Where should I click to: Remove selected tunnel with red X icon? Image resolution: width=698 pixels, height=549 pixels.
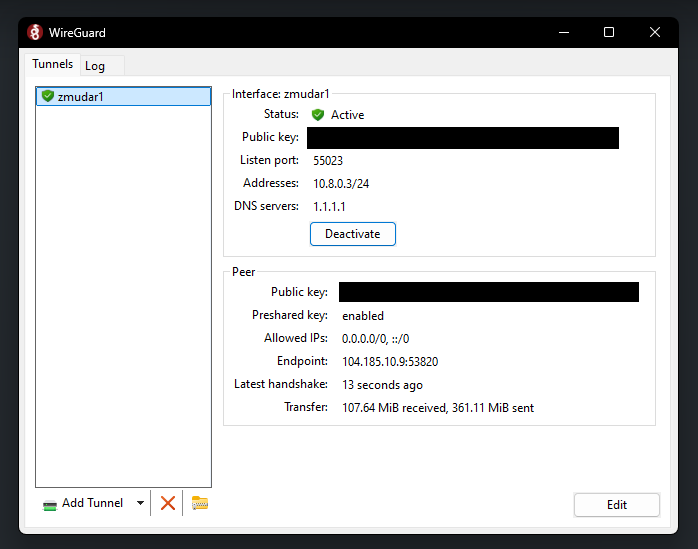point(168,503)
